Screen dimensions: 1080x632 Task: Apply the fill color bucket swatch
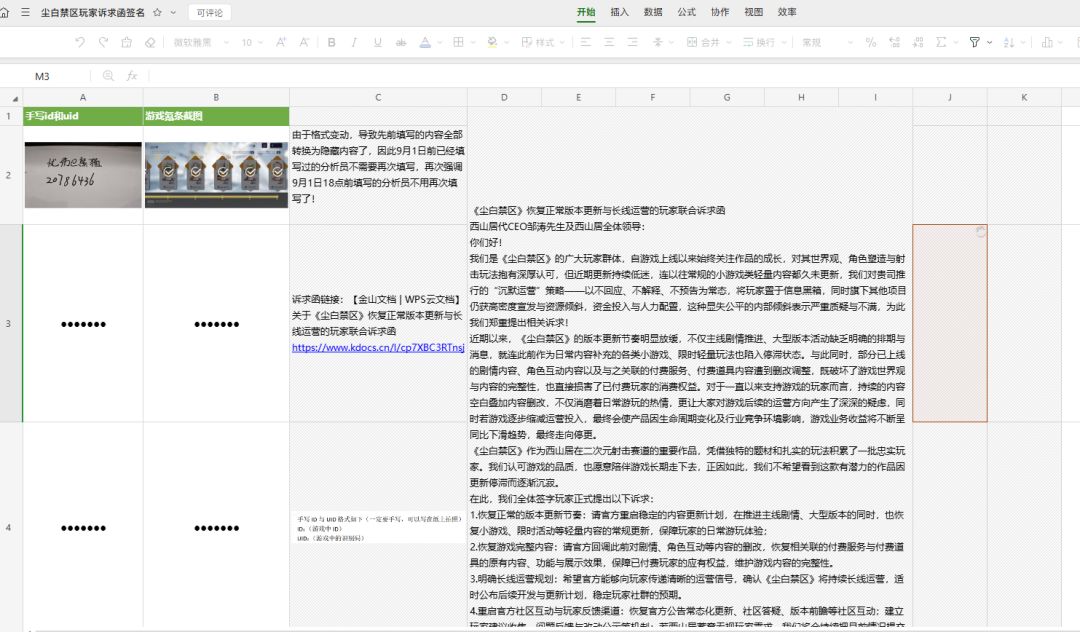coord(492,43)
